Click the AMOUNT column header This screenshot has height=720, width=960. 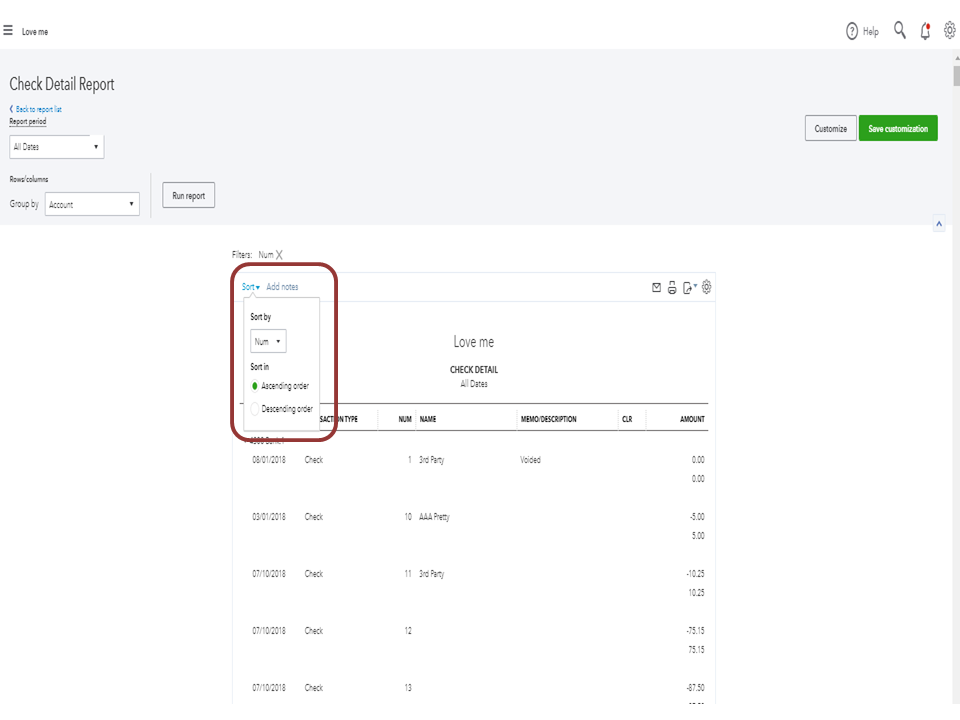point(692,419)
